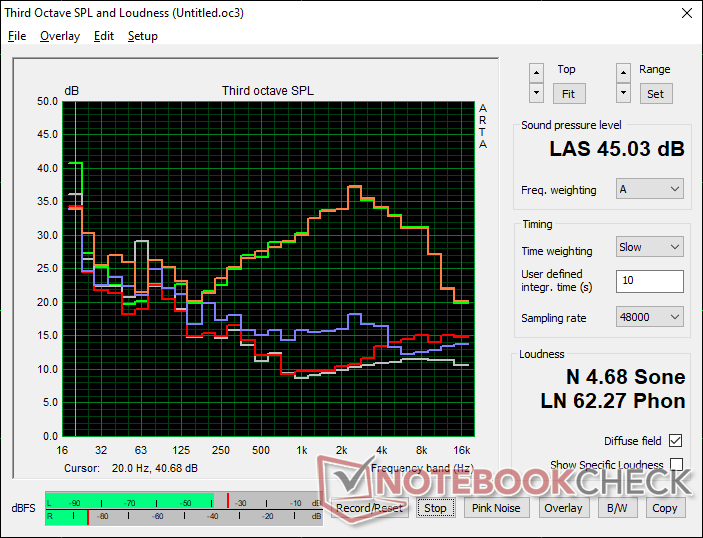Viewport: 703px width, 538px height.
Task: Click the Stop button
Action: [x=435, y=508]
